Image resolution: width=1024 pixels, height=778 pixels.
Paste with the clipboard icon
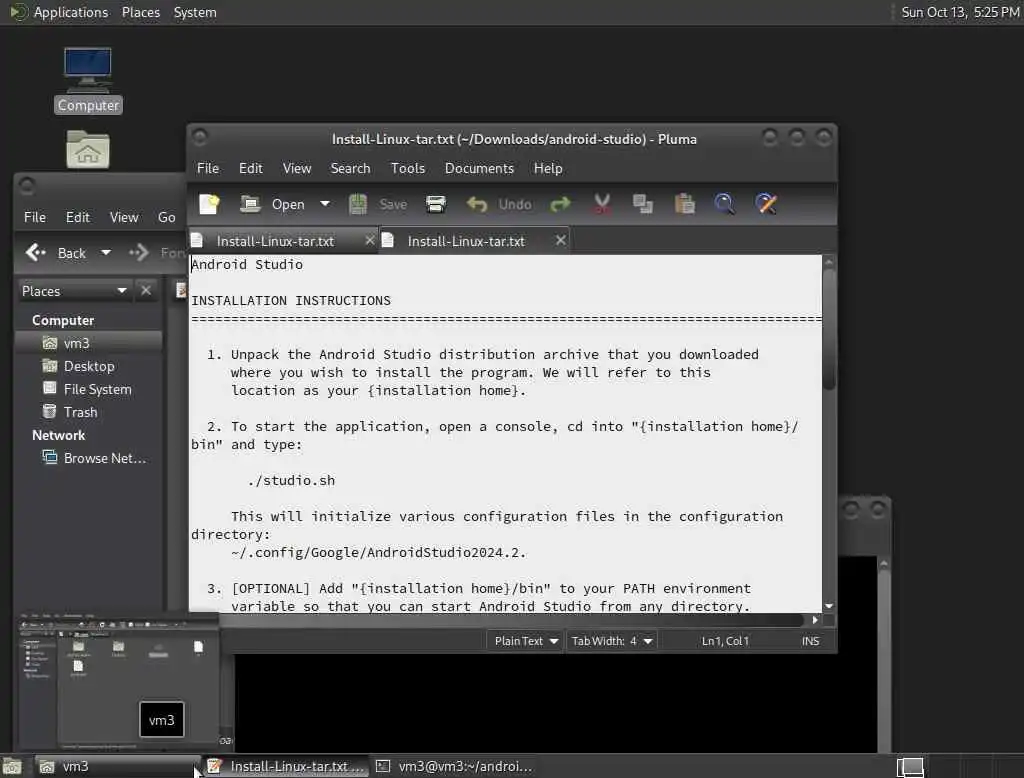point(684,204)
